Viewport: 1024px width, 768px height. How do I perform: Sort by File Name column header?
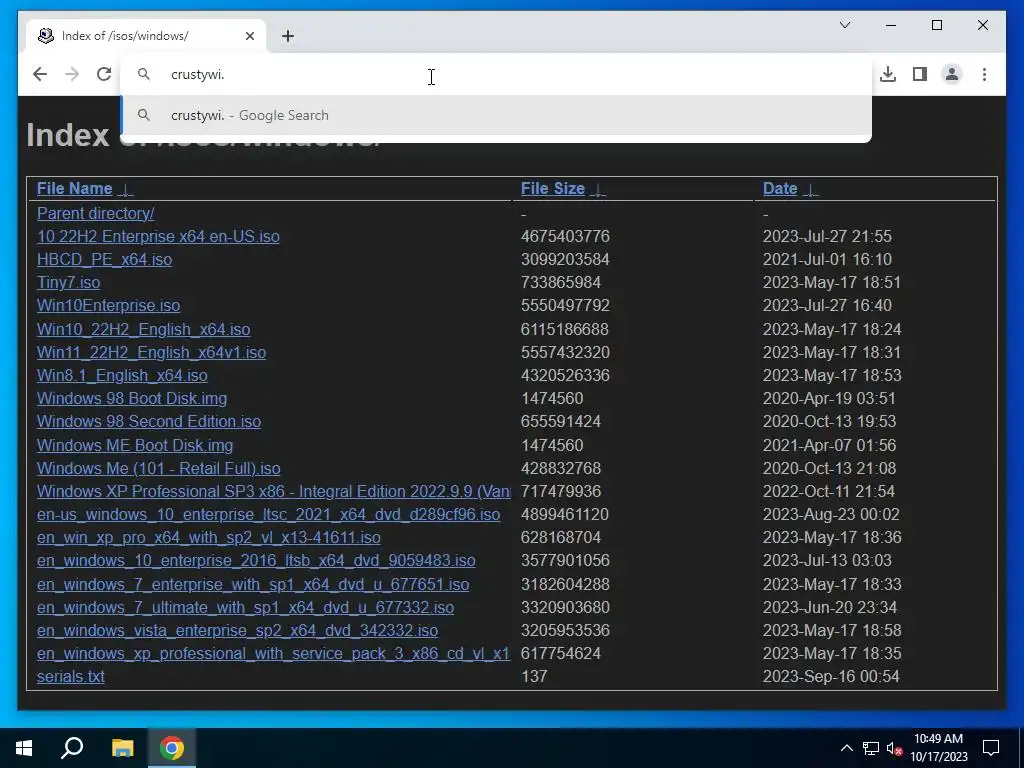[74, 189]
